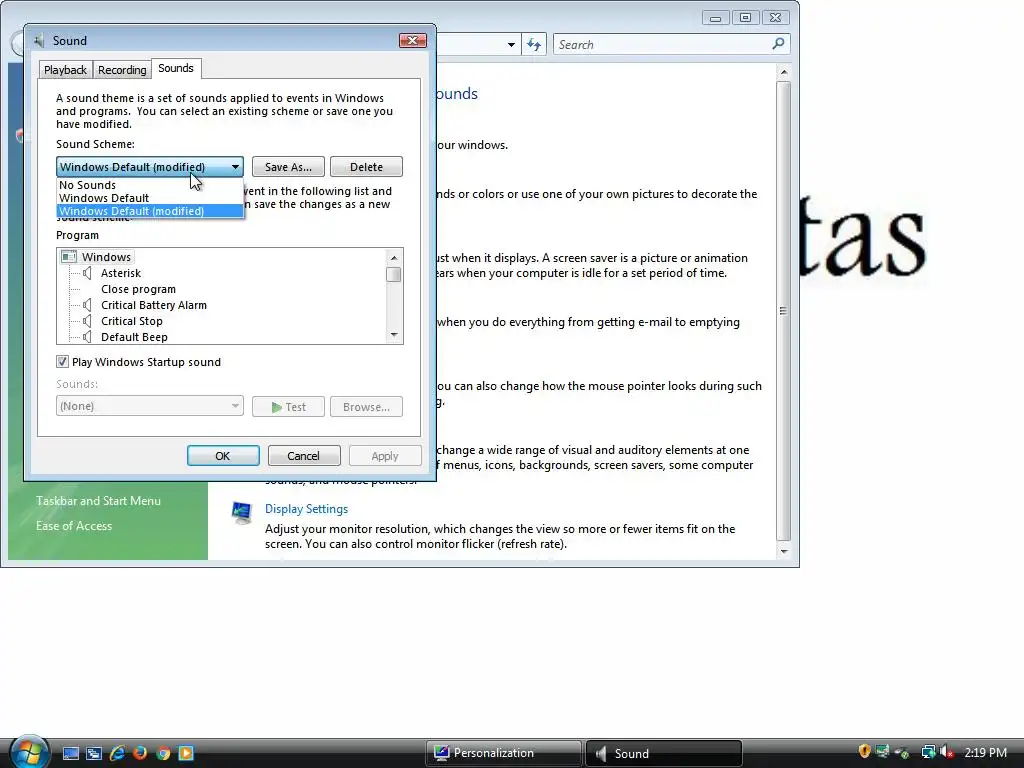Select Close program event
Screen dimensions: 1024x768
pyautogui.click(x=138, y=289)
